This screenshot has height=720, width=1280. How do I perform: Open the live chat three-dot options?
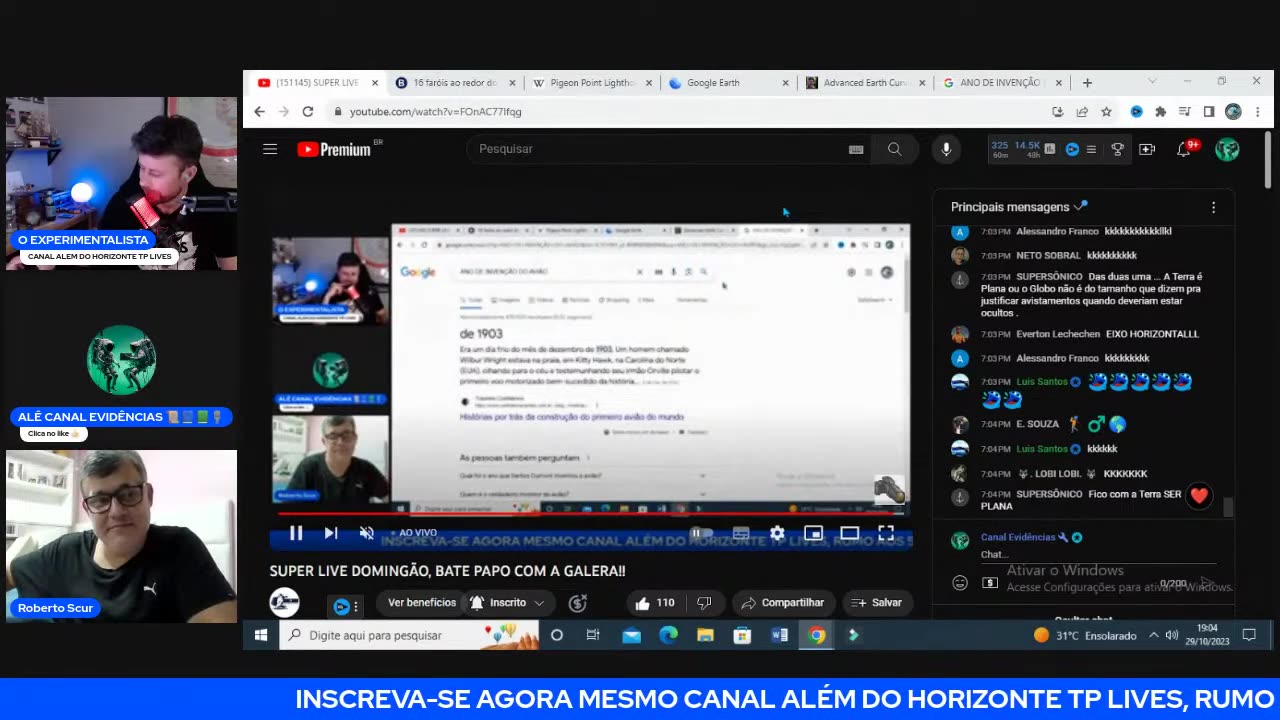1213,208
